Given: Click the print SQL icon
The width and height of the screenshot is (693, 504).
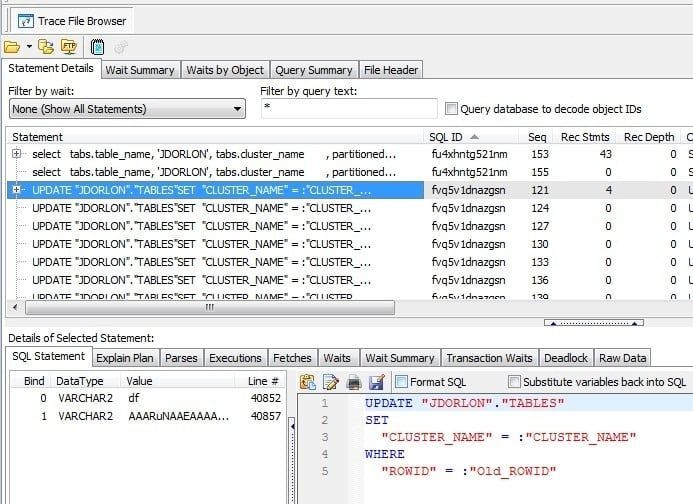Looking at the screenshot, I should point(354,382).
